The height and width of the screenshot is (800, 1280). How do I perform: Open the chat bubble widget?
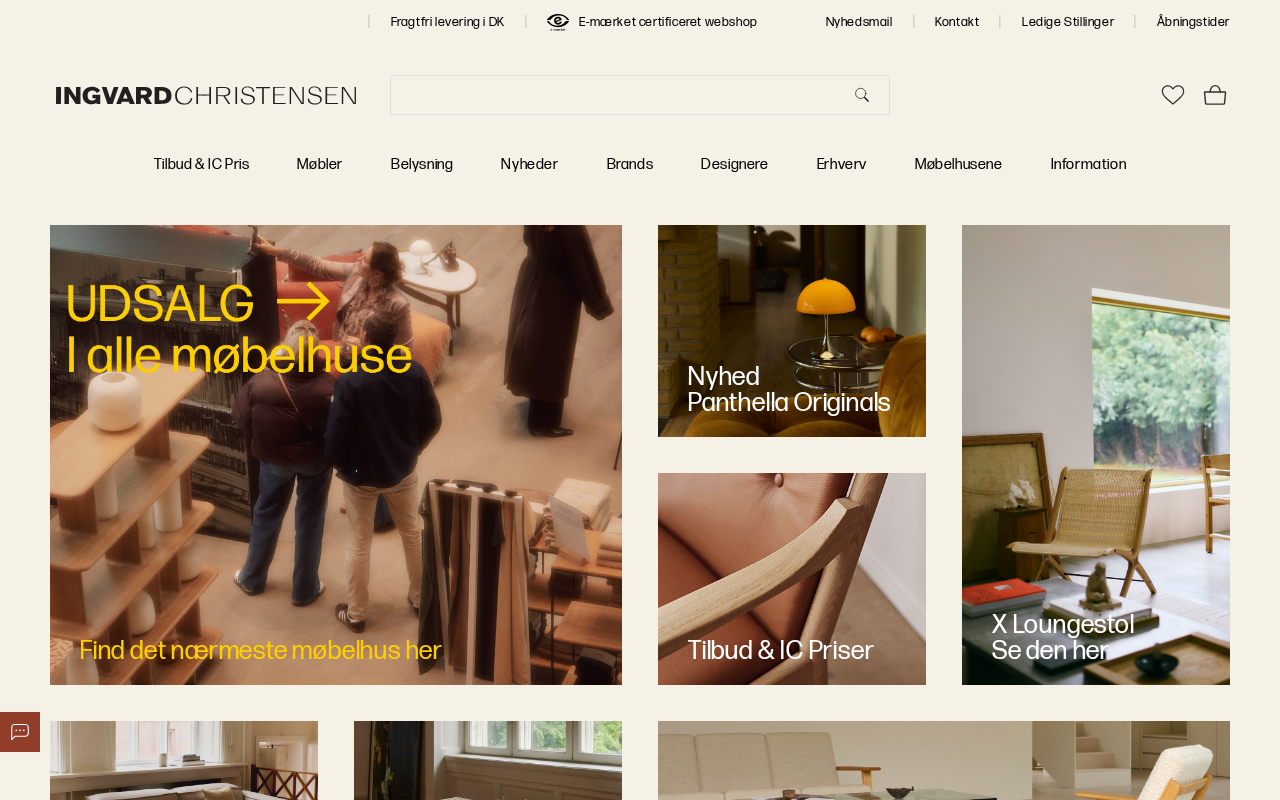coord(20,732)
